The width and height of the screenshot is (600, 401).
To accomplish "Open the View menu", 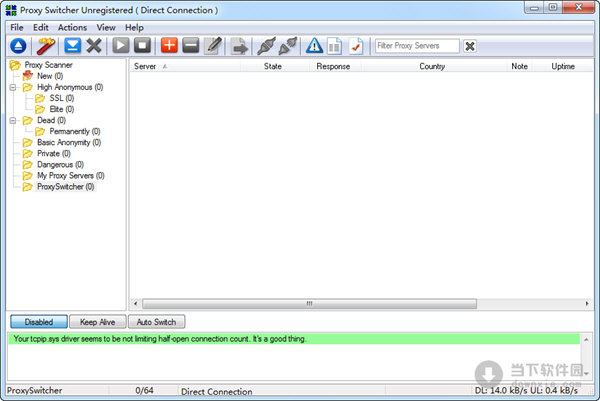I will click(x=106, y=28).
